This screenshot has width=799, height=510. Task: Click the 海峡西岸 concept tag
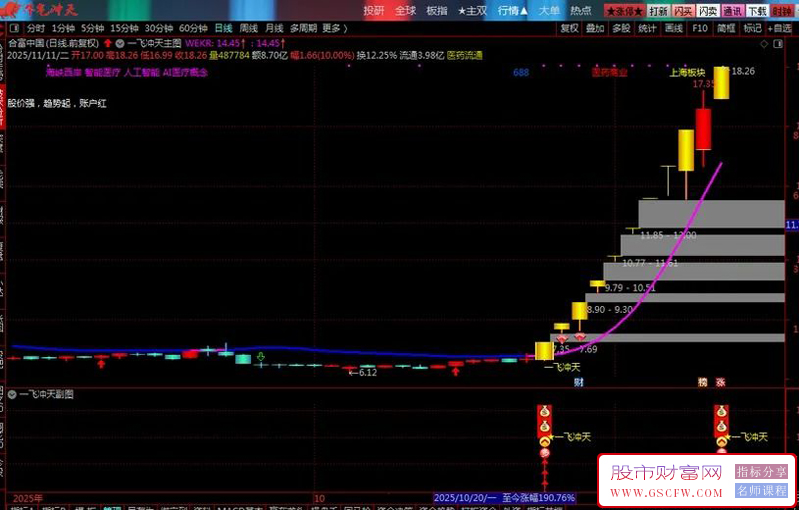point(64,72)
